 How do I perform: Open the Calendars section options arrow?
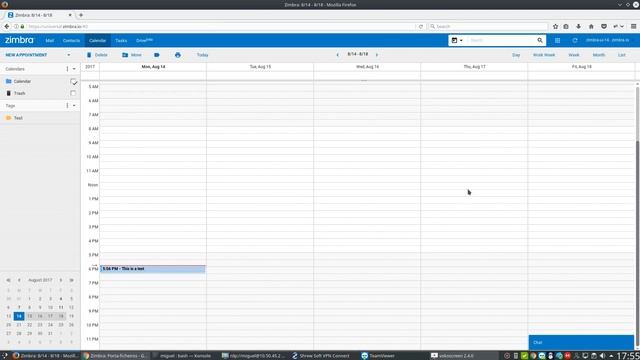point(74,69)
